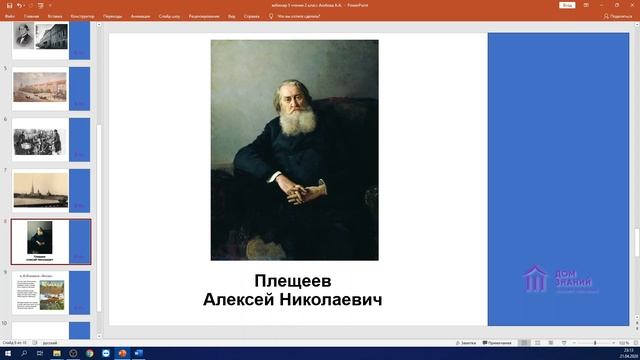Screen dimensions: 640x360
Task: Open the taskbar search magnifier
Action: click(x=24, y=353)
